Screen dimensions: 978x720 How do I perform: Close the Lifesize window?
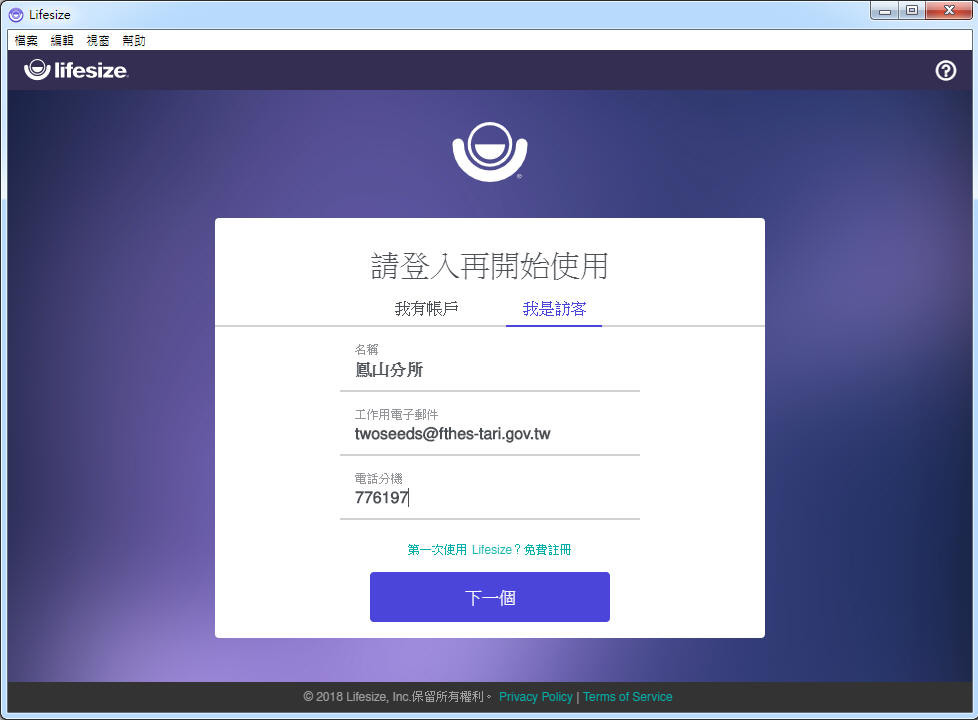949,11
